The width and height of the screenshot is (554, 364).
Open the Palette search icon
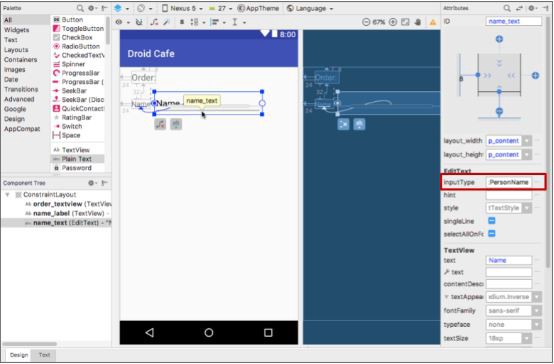click(80, 8)
